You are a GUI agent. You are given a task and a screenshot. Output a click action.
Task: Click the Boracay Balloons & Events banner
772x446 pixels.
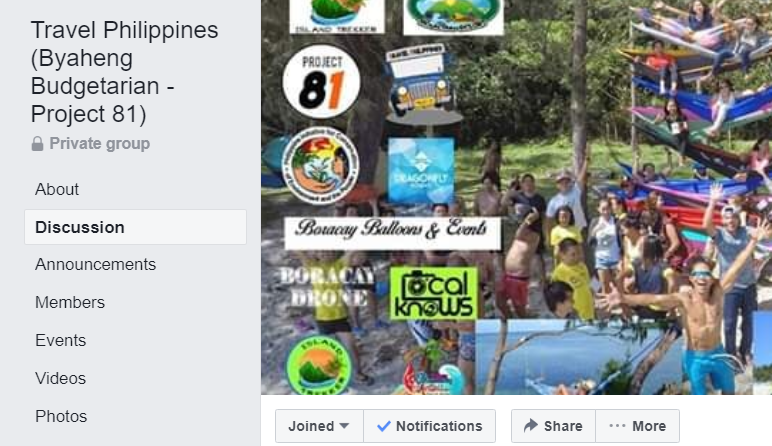(x=392, y=233)
